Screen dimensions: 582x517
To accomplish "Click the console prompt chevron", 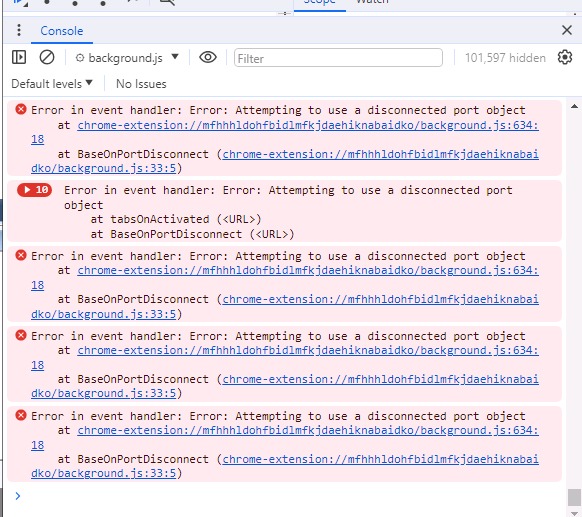I will click(17, 496).
